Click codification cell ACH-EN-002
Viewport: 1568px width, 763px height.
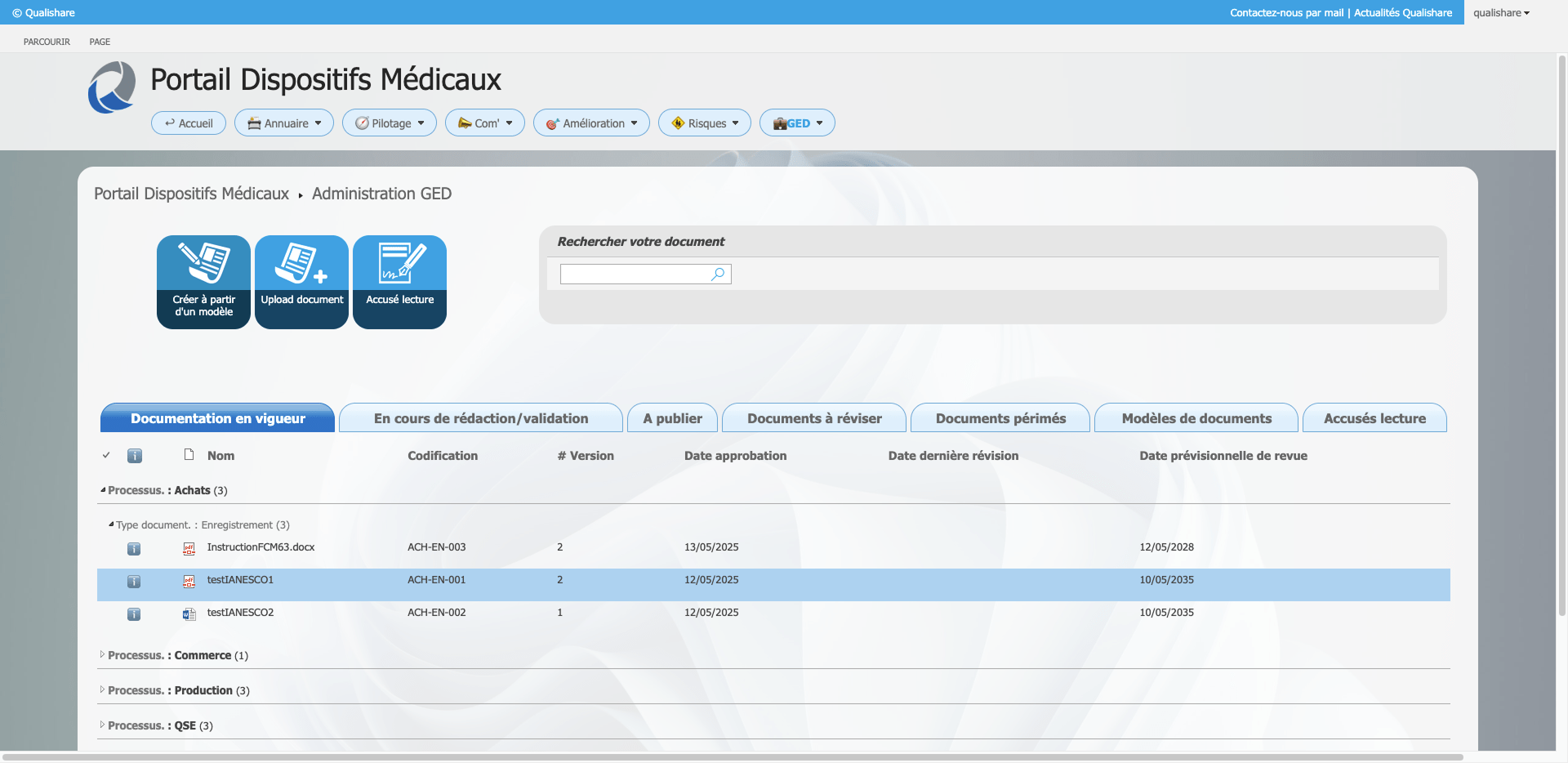click(x=436, y=613)
